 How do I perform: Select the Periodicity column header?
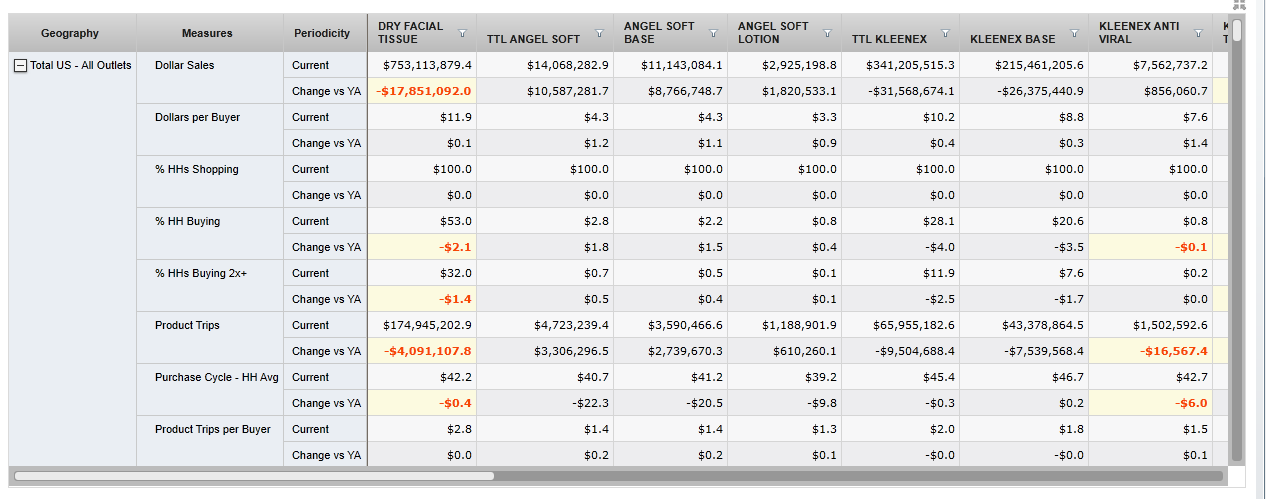click(x=322, y=33)
